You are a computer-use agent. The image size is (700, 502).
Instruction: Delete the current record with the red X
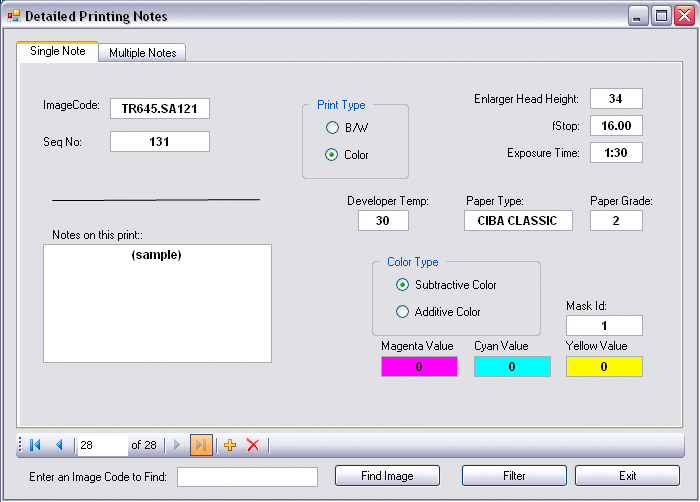tap(253, 445)
